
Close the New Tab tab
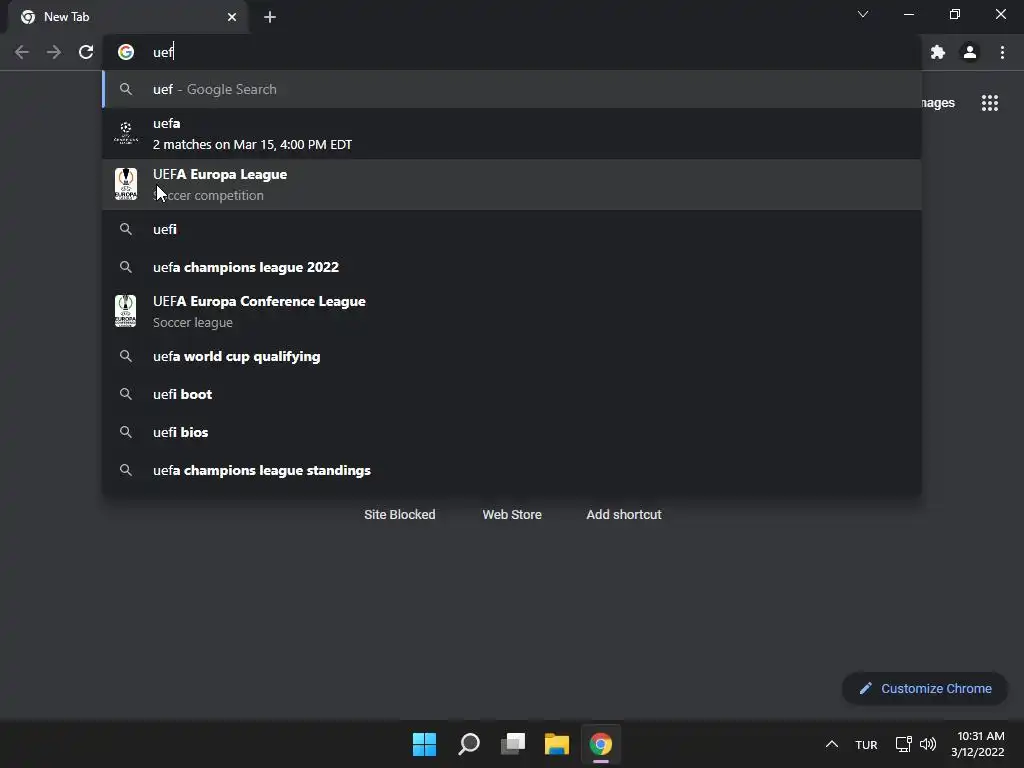pos(232,17)
